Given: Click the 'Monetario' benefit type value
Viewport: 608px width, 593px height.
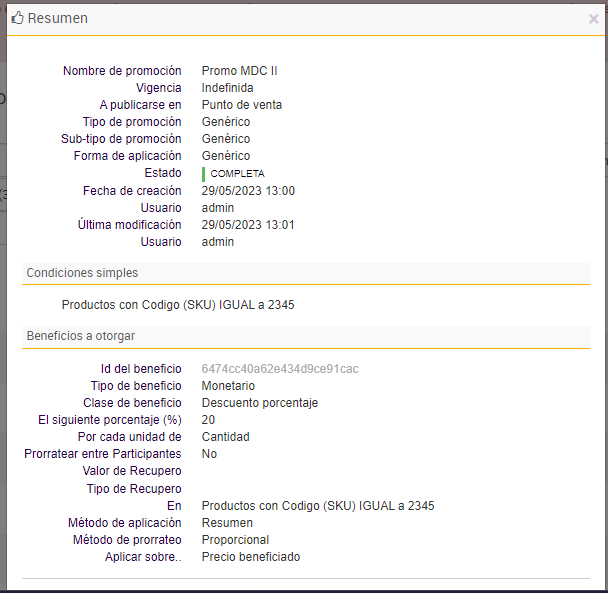Looking at the screenshot, I should pos(228,386).
